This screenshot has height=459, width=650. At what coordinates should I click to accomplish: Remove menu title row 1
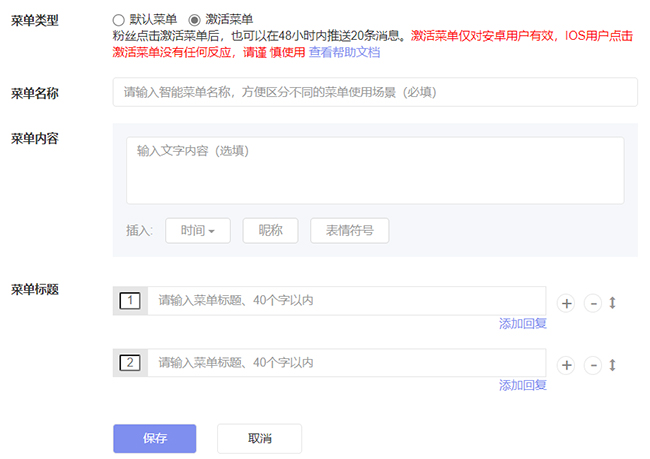pyautogui.click(x=593, y=304)
